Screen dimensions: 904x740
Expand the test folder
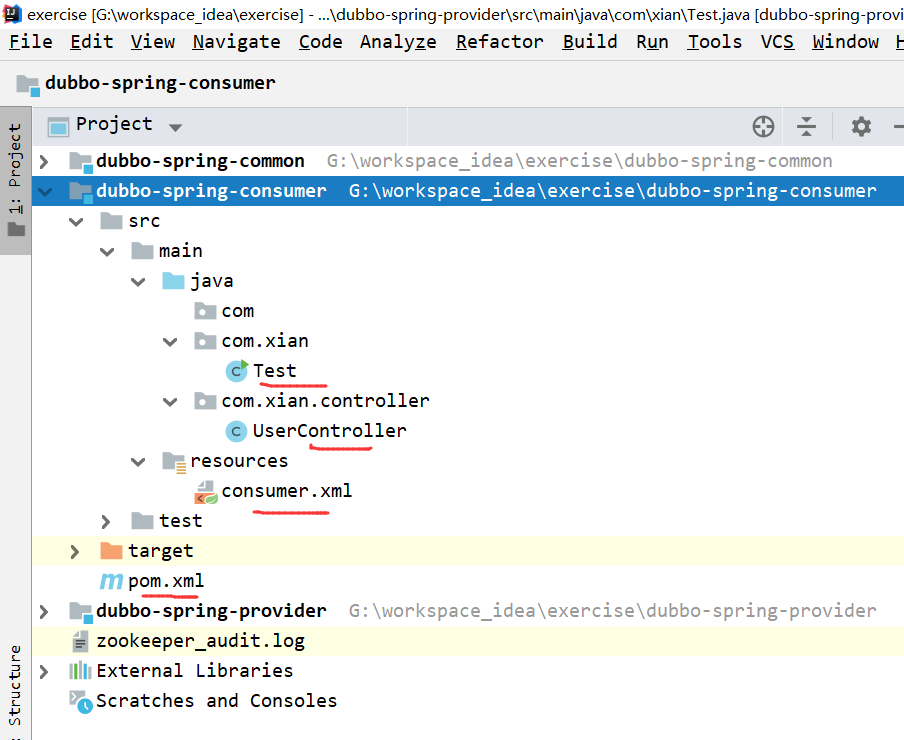[x=106, y=522]
